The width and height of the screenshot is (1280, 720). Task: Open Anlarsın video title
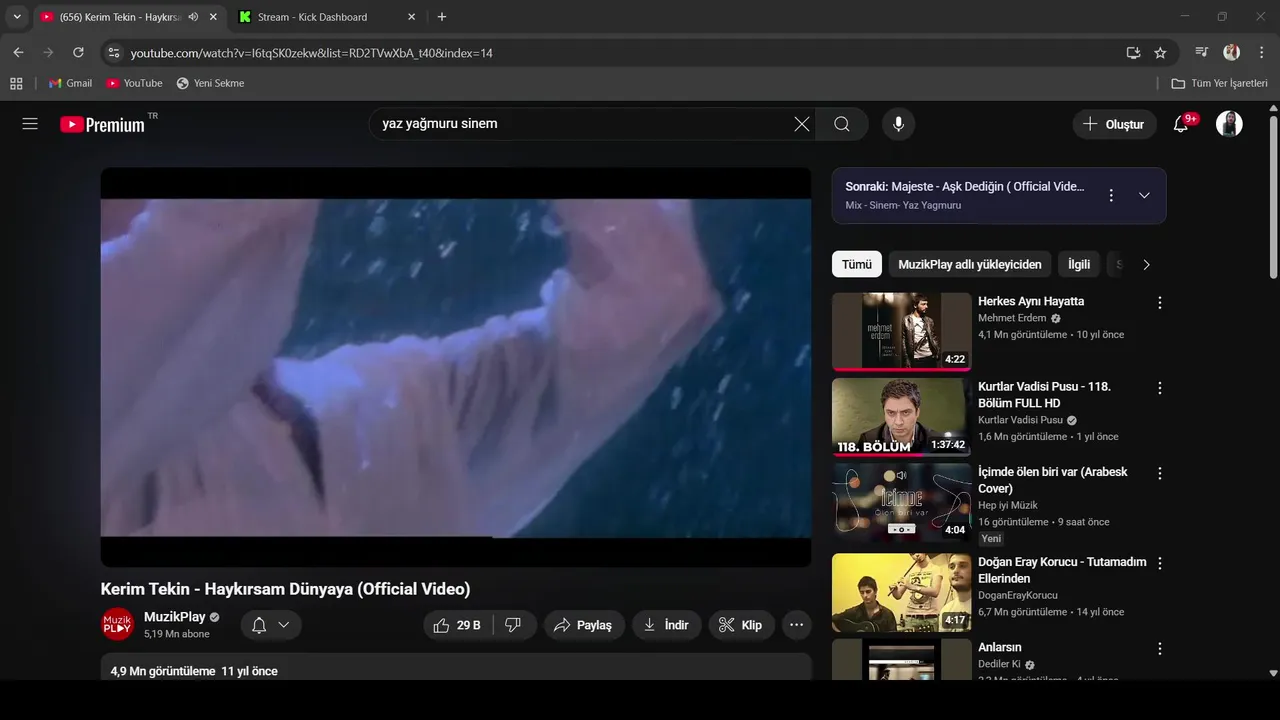pos(999,648)
